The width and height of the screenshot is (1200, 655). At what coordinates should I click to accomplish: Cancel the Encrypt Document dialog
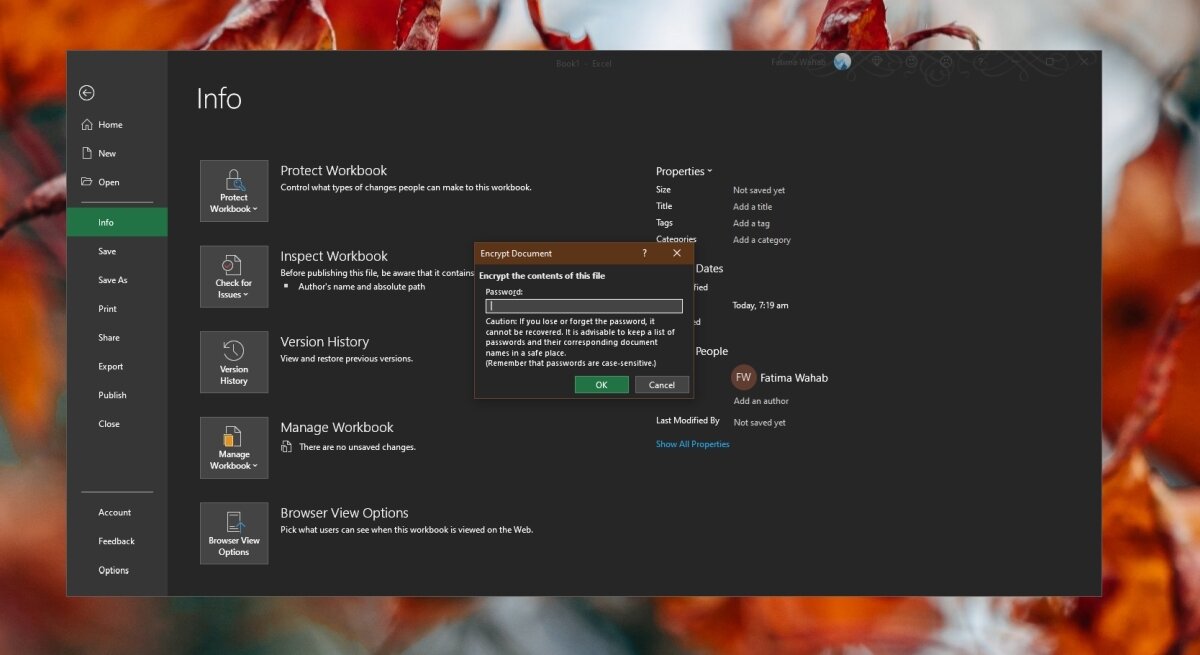pyautogui.click(x=662, y=385)
